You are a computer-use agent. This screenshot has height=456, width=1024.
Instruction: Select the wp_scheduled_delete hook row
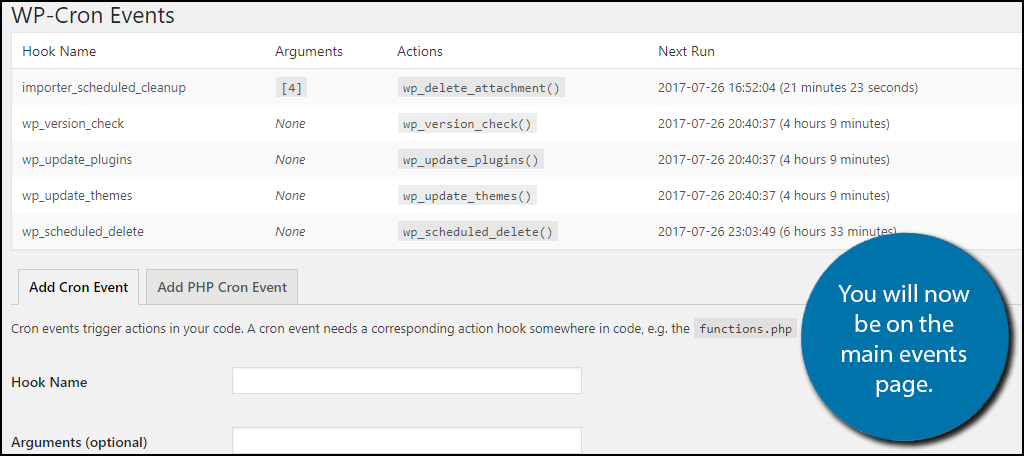click(83, 232)
